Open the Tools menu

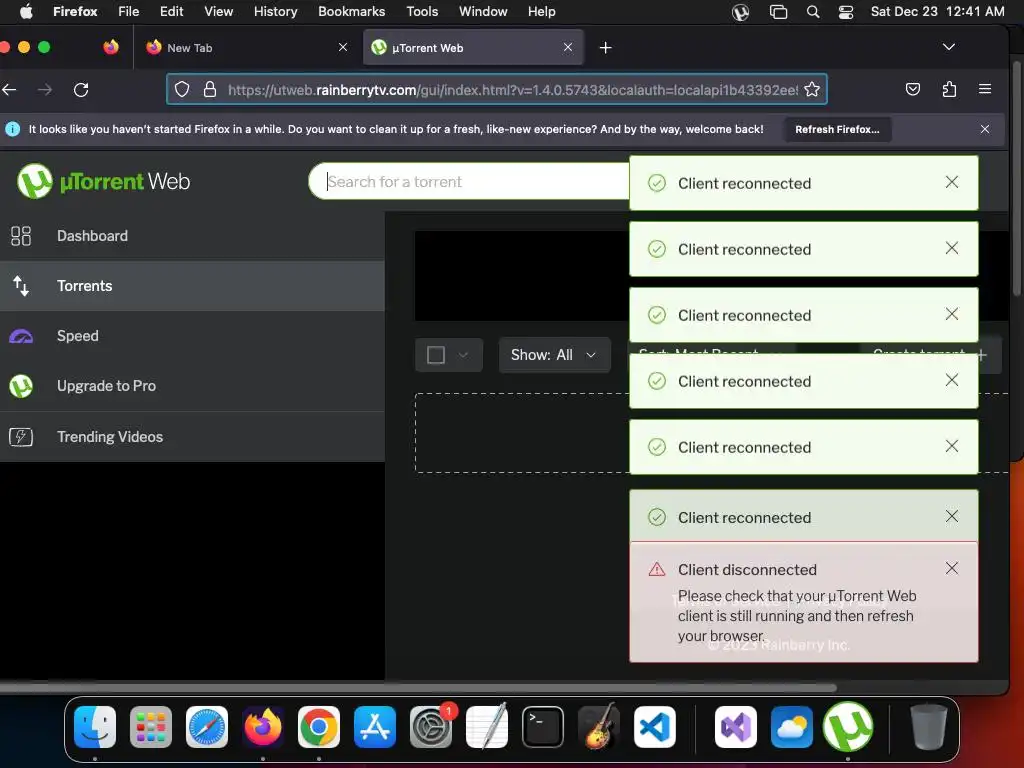click(x=422, y=11)
